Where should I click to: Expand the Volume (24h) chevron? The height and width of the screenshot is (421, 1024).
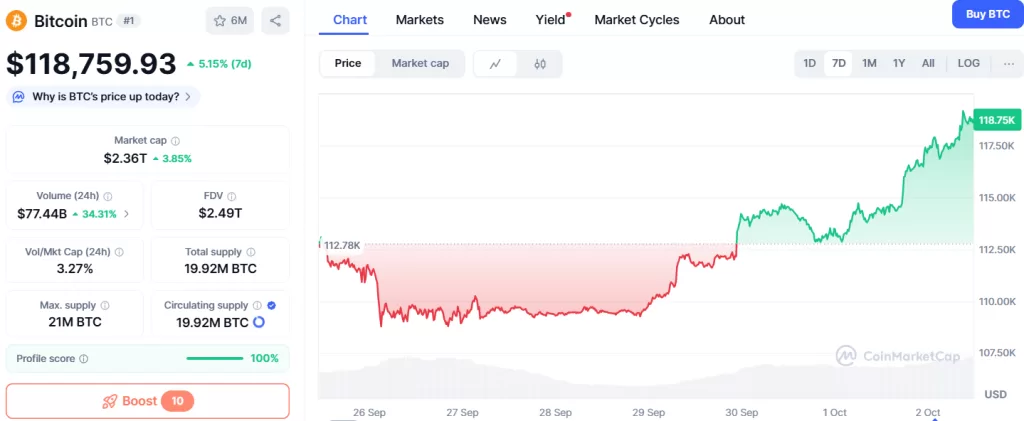[126, 214]
